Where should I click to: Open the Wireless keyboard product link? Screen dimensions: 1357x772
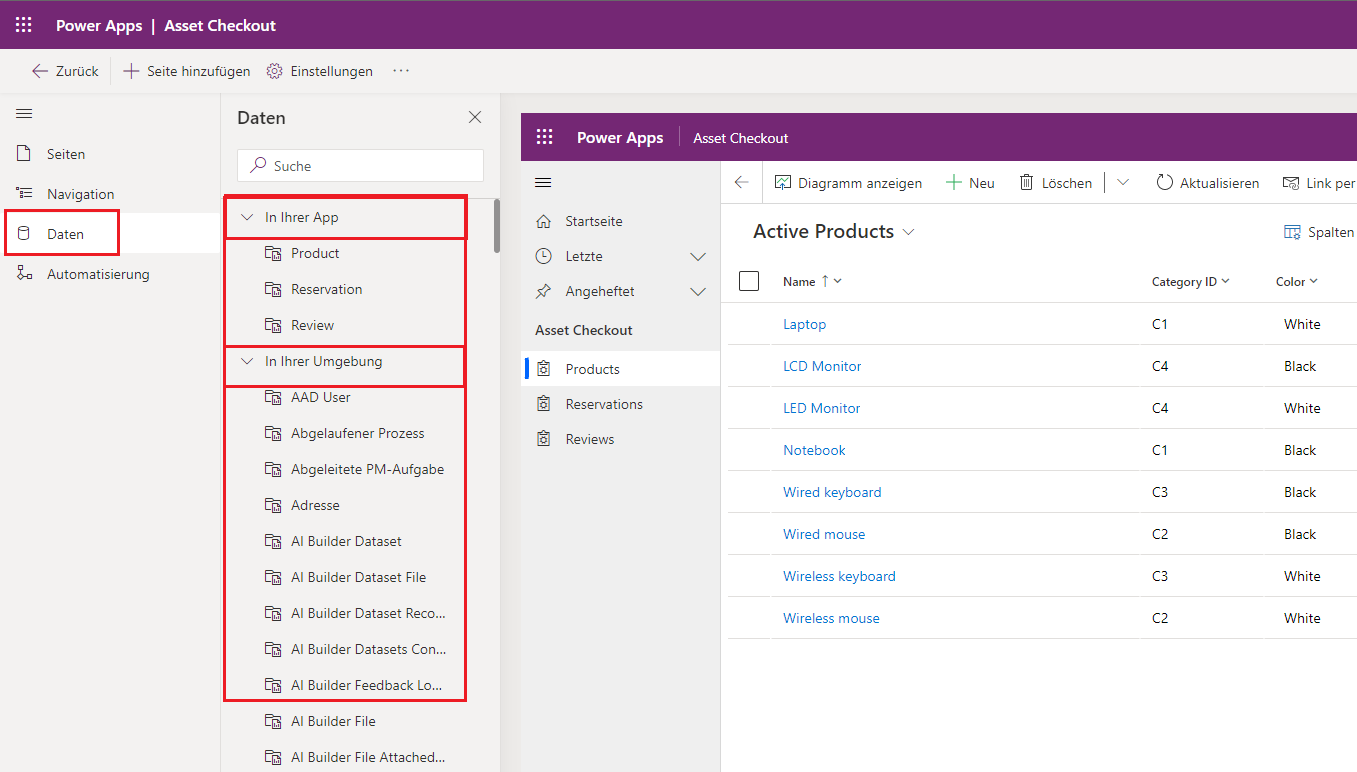[839, 576]
